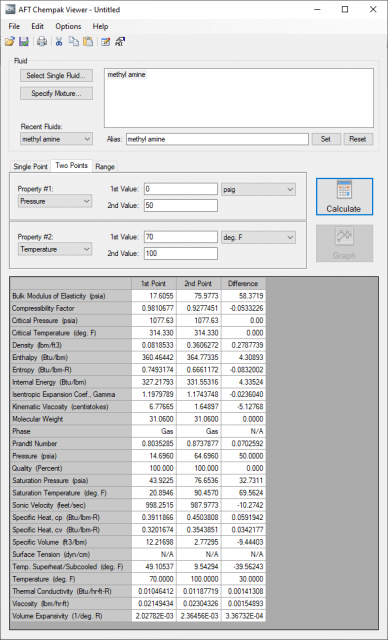Click the PSI units toolbar icon
The image size is (388, 640).
coord(120,41)
